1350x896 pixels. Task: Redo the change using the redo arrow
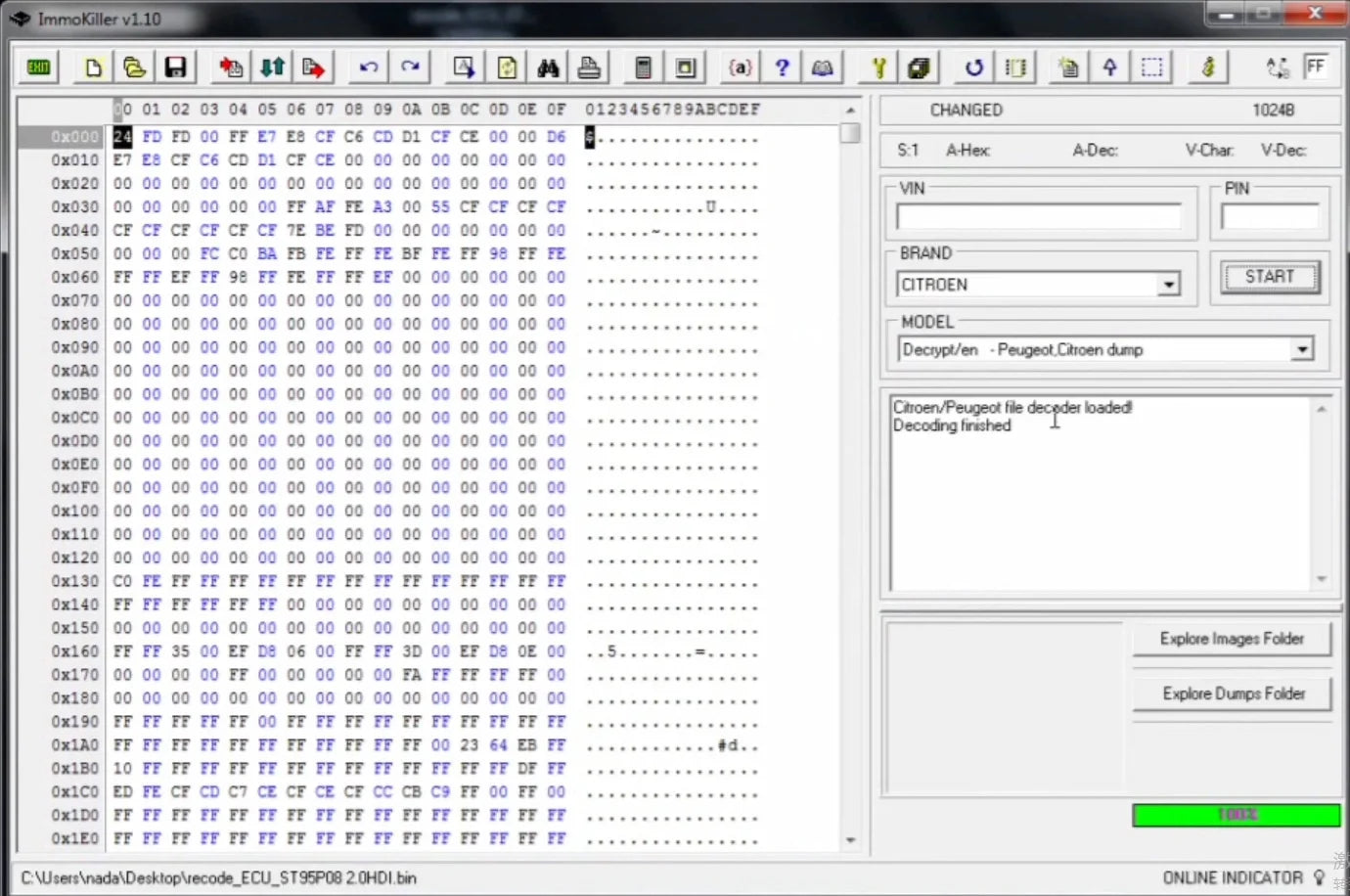point(410,67)
